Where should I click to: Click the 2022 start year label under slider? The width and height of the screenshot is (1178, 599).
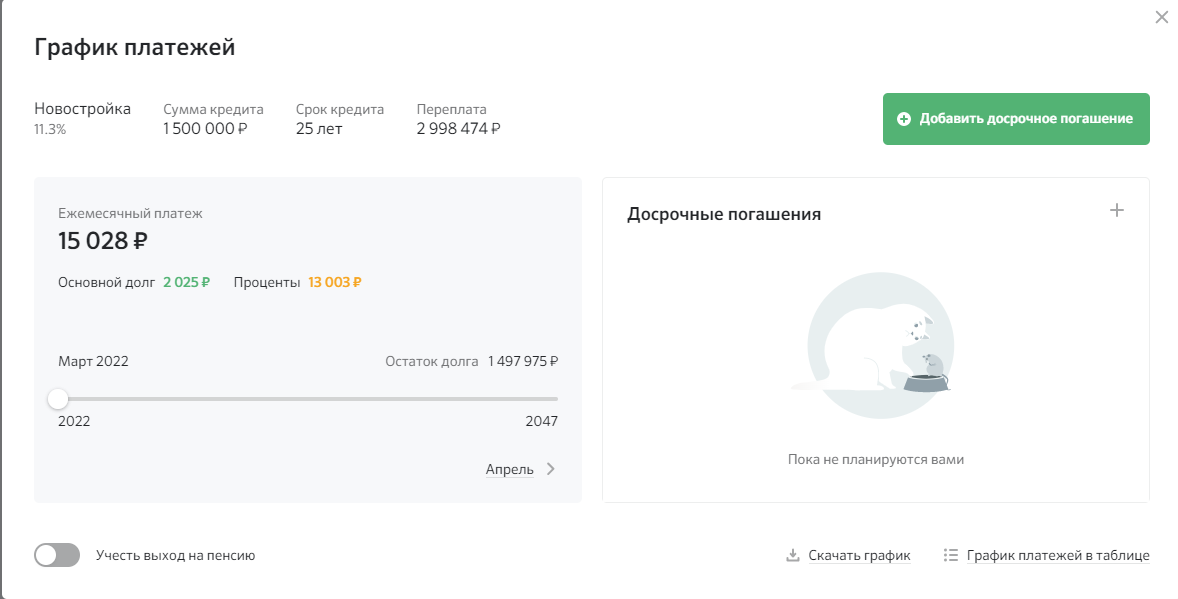click(74, 421)
